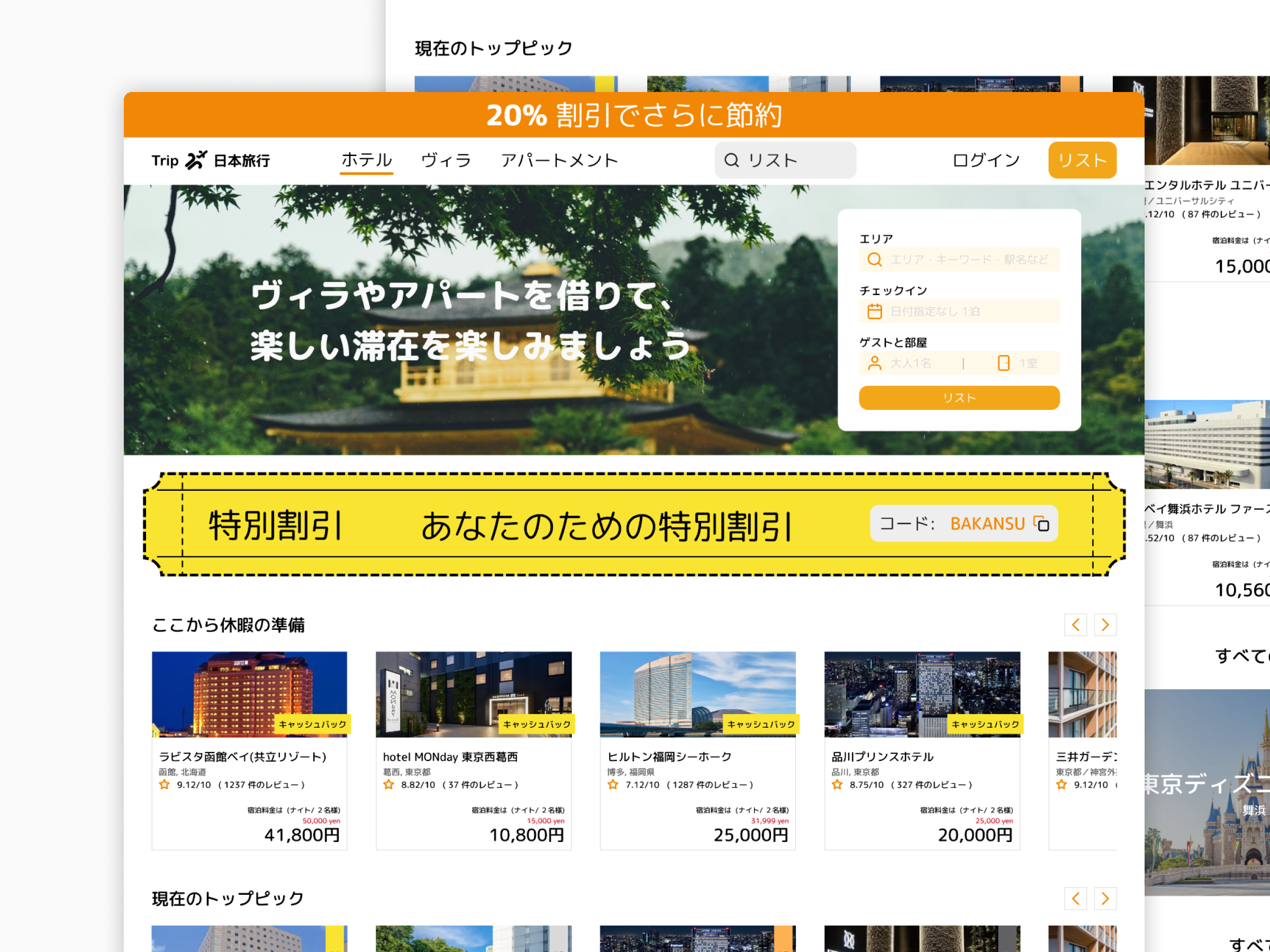
Task: Click the search magnifier inside the エリア field
Action: (x=875, y=259)
